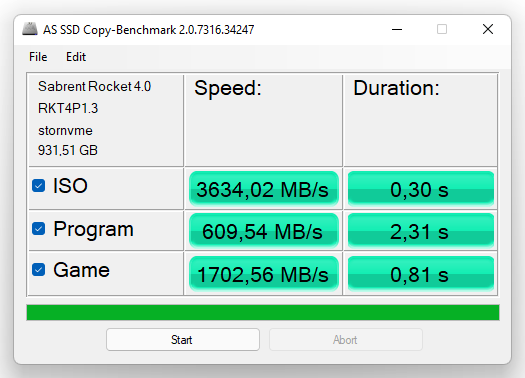Click the Speed: column header
The image size is (525, 378).
(228, 88)
